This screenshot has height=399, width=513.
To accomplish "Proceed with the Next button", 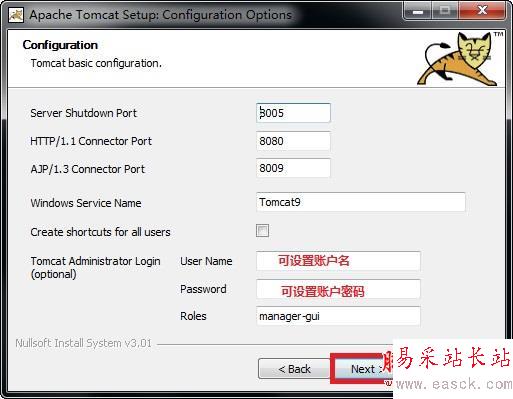I will [363, 369].
